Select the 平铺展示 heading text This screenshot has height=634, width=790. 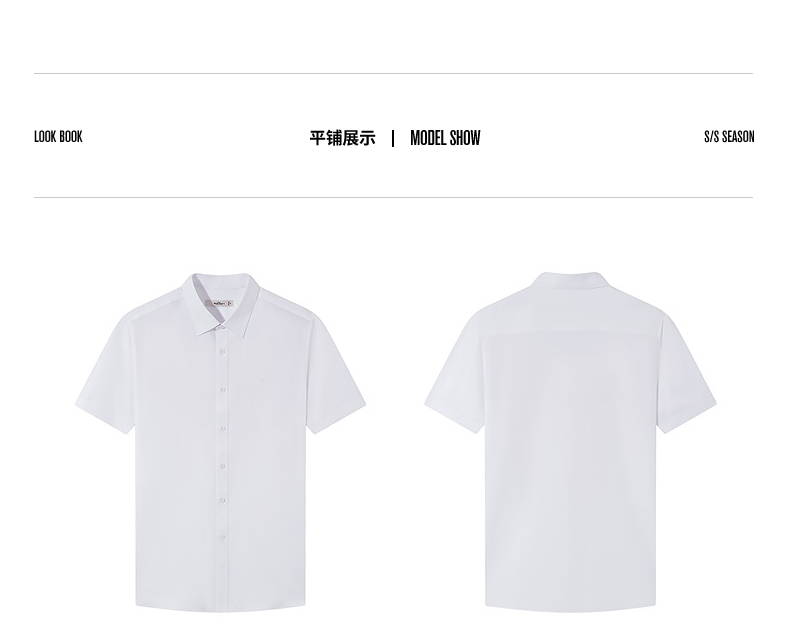click(x=343, y=138)
